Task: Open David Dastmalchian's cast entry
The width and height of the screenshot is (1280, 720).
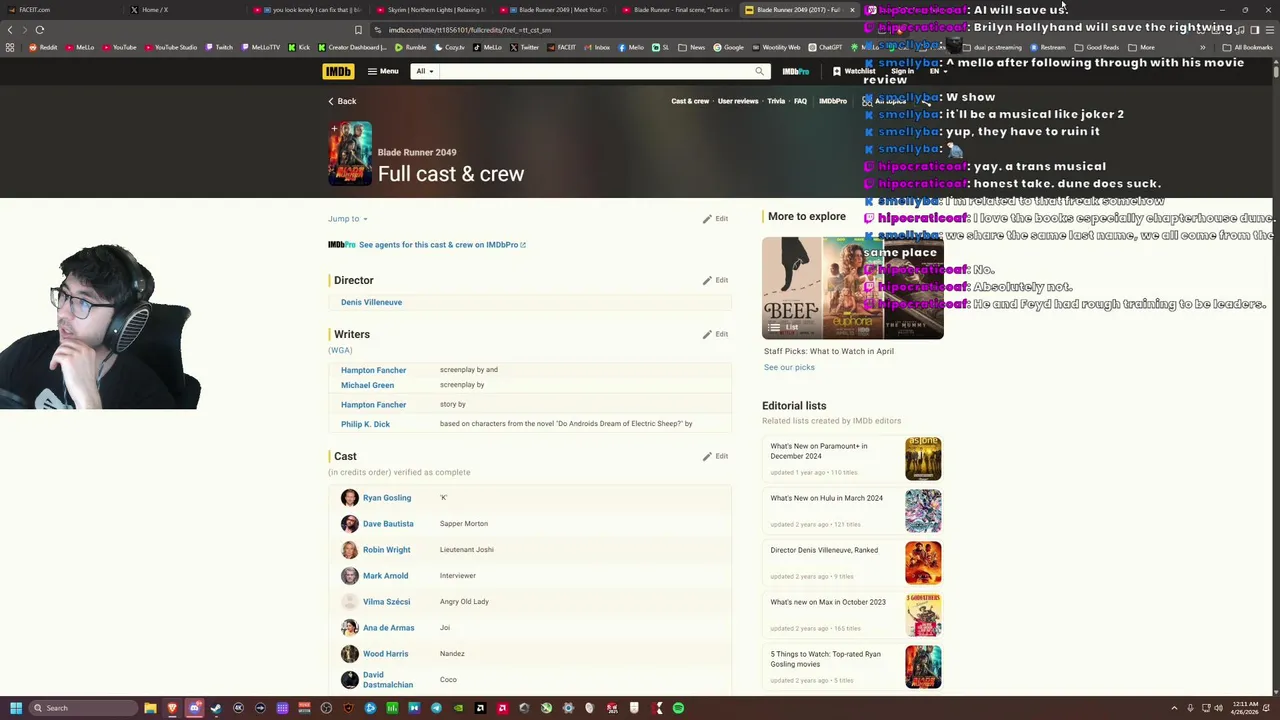Action: (387, 680)
